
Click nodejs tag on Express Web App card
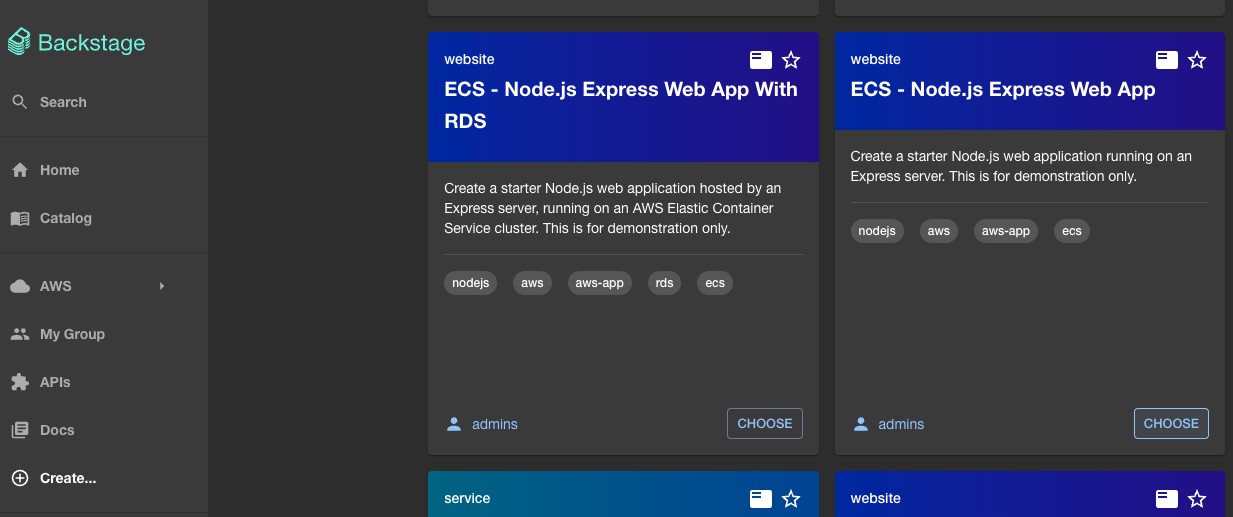tap(877, 231)
